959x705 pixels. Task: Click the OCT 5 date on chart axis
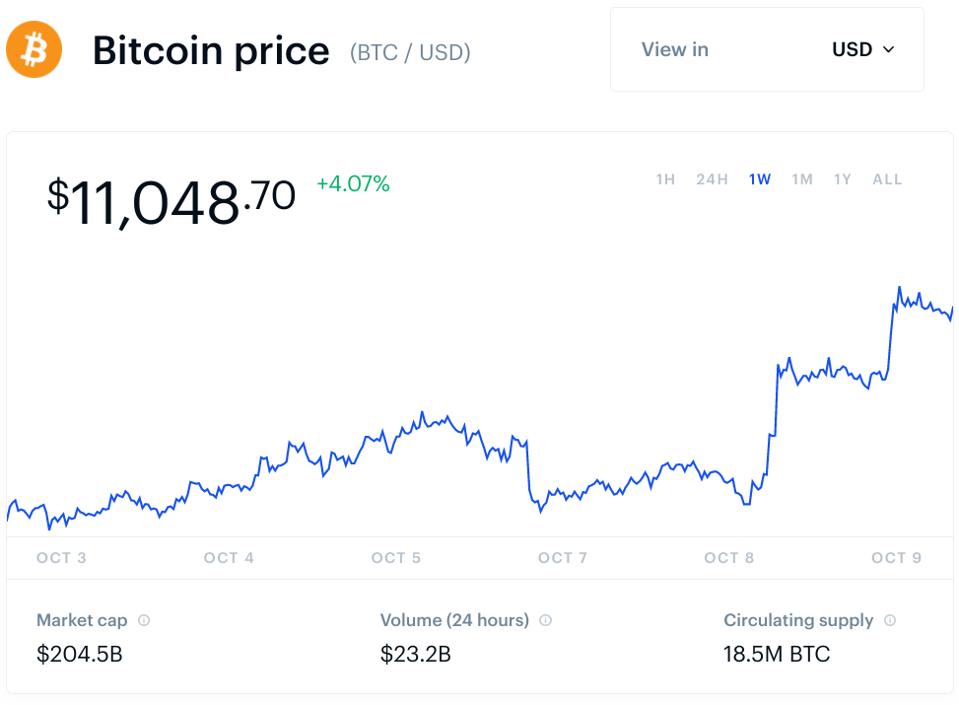[x=396, y=558]
